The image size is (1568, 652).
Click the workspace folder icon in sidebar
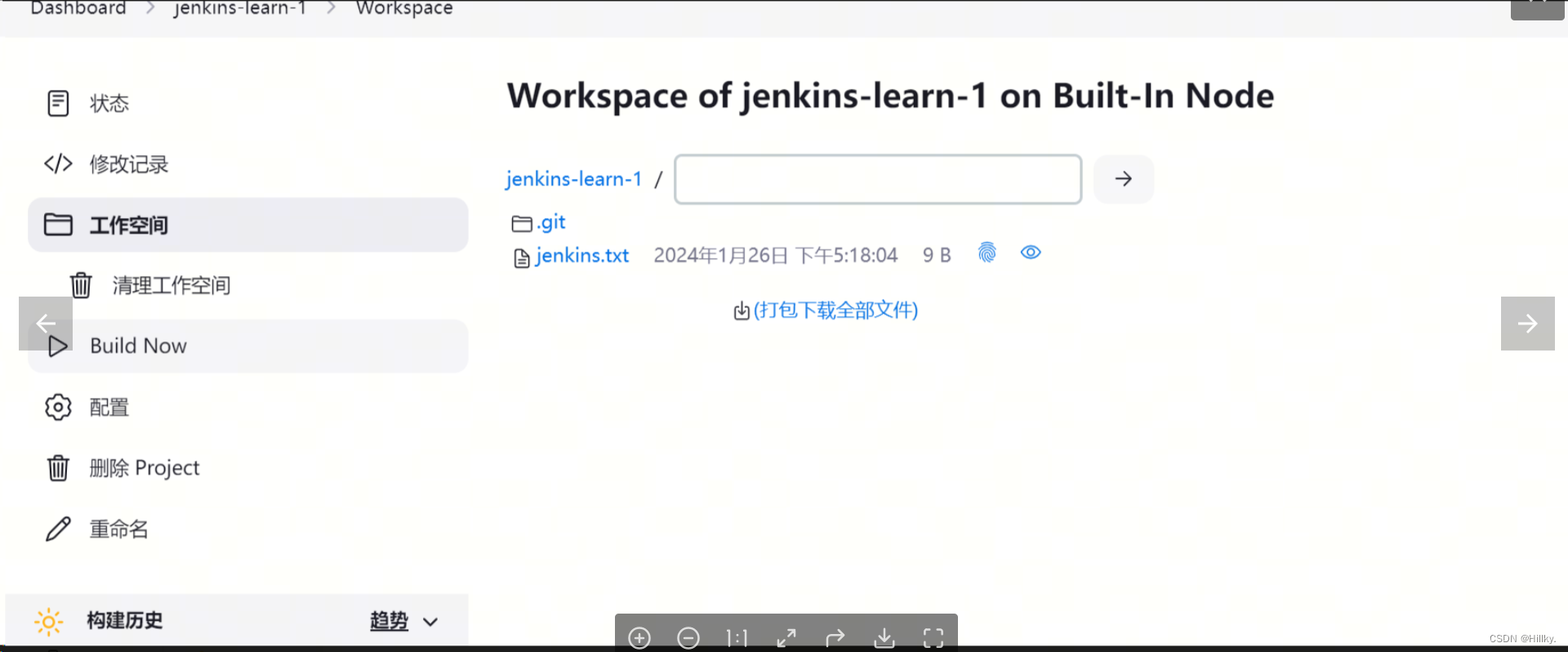click(58, 225)
